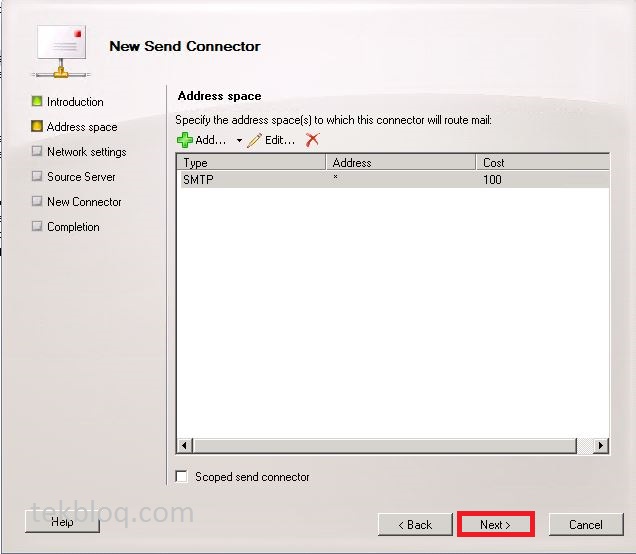Viewport: 636px width, 554px height.
Task: Click the left scroll arrow
Action: [185, 445]
